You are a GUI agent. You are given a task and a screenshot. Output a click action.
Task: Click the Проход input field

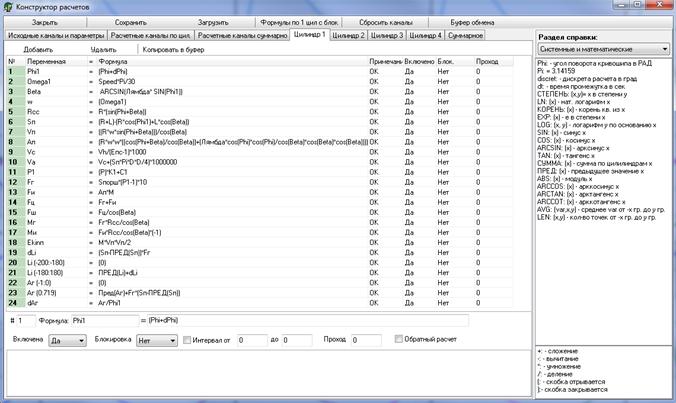(x=366, y=340)
